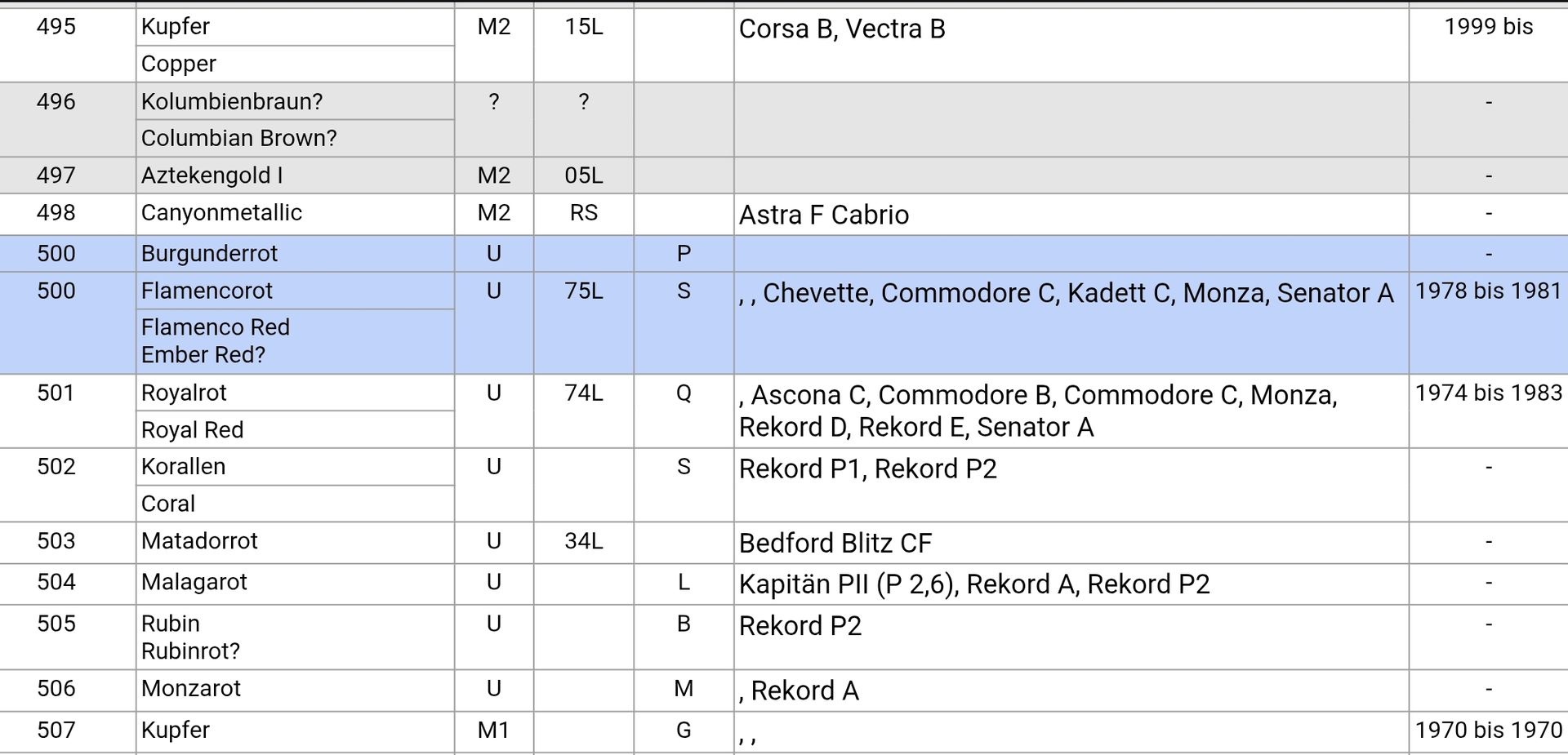Select color number 498 cell
The height and width of the screenshot is (755, 1568).
56,213
